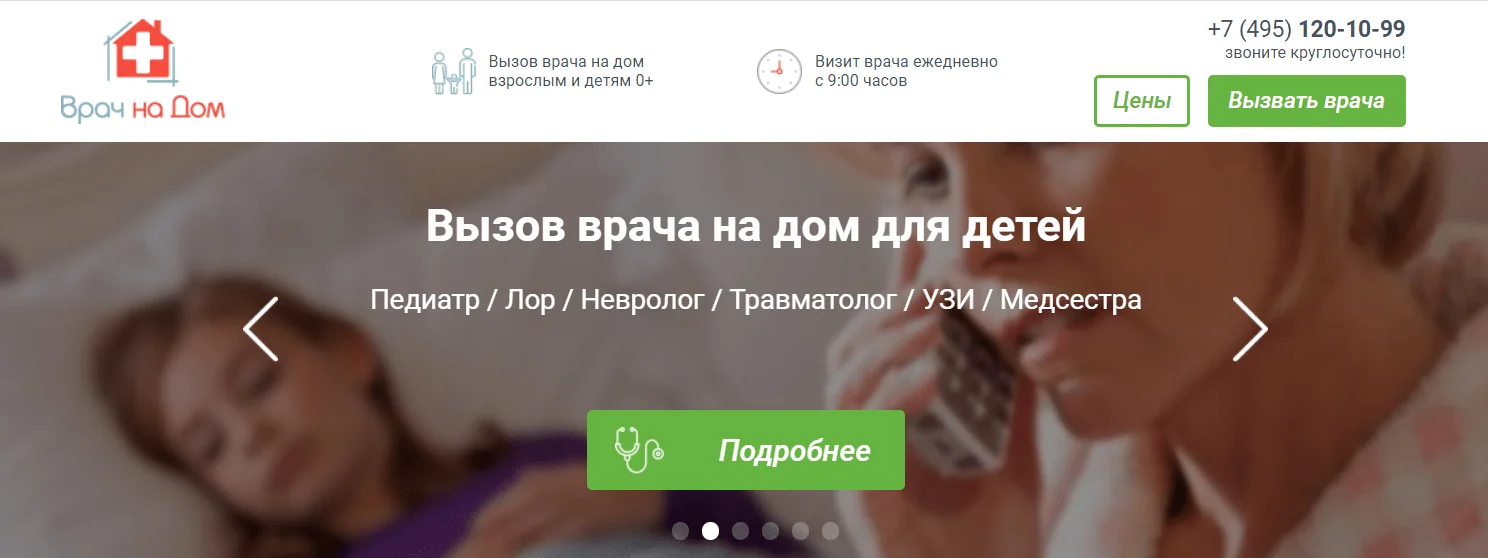Click the Вызов врача на дом для детей heading

(756, 226)
